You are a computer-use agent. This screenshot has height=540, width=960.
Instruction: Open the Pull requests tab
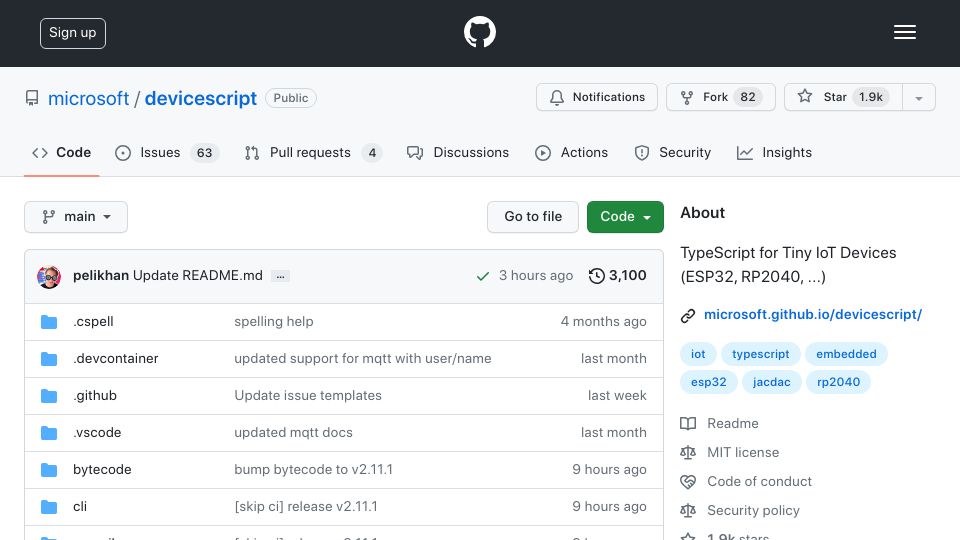pos(313,152)
